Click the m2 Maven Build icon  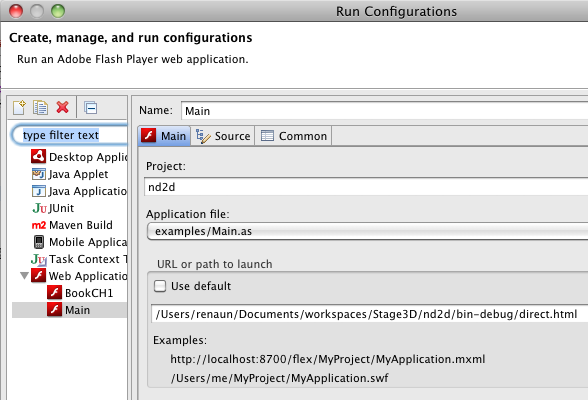pyautogui.click(x=39, y=225)
